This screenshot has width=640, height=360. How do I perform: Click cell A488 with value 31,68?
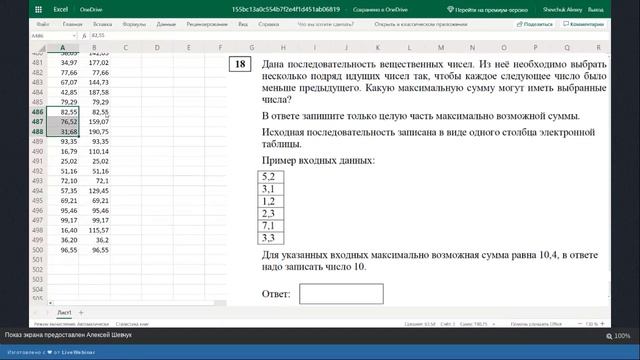[63, 131]
